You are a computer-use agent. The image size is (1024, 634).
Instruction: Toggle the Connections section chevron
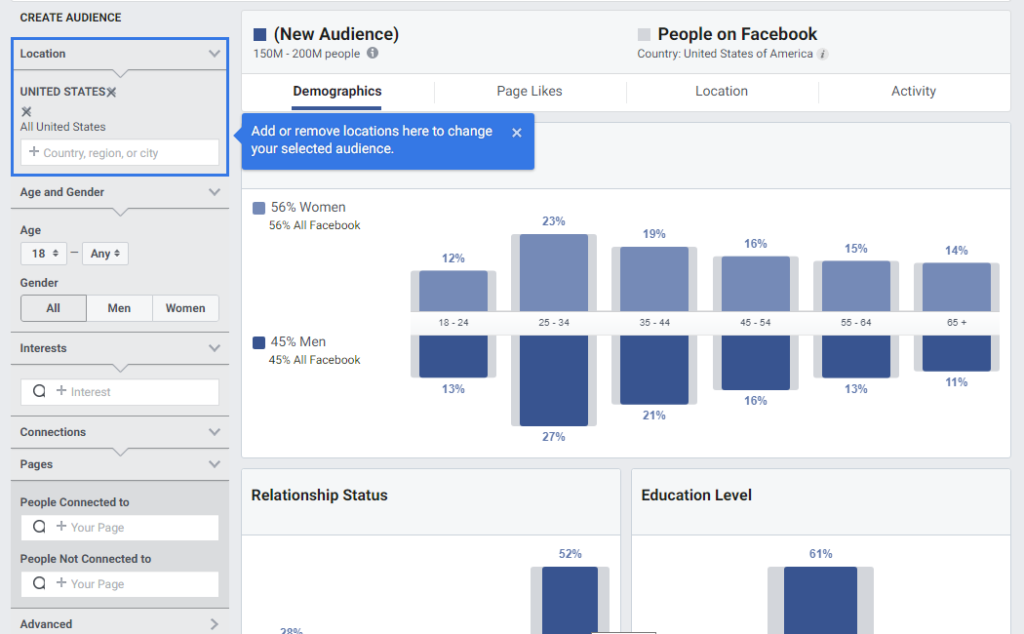(214, 432)
